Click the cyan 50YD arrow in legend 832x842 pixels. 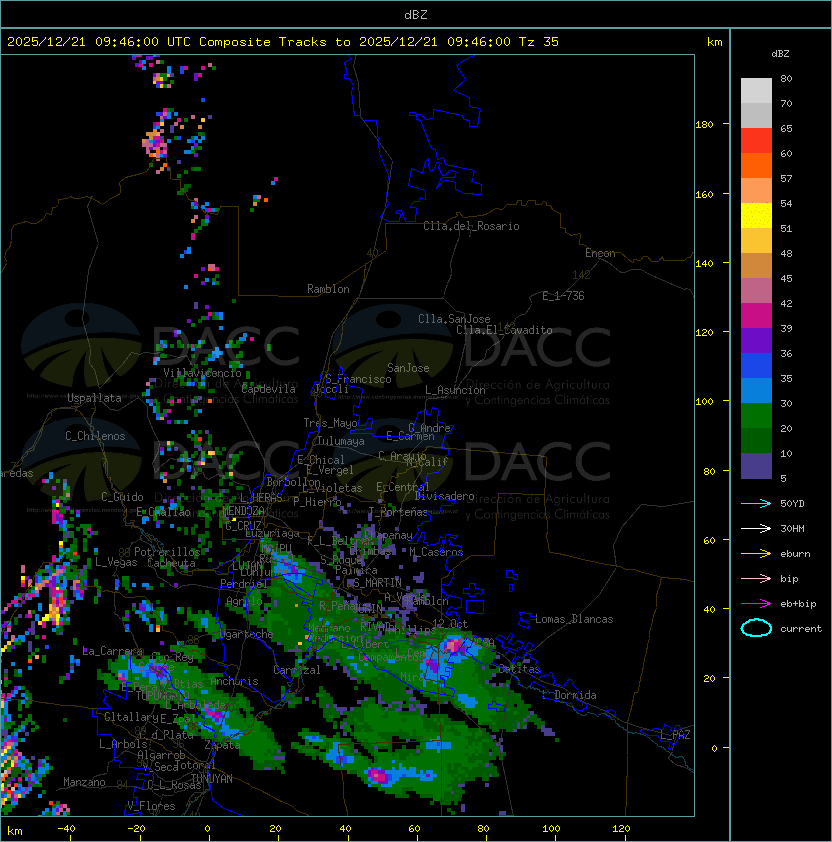(756, 504)
